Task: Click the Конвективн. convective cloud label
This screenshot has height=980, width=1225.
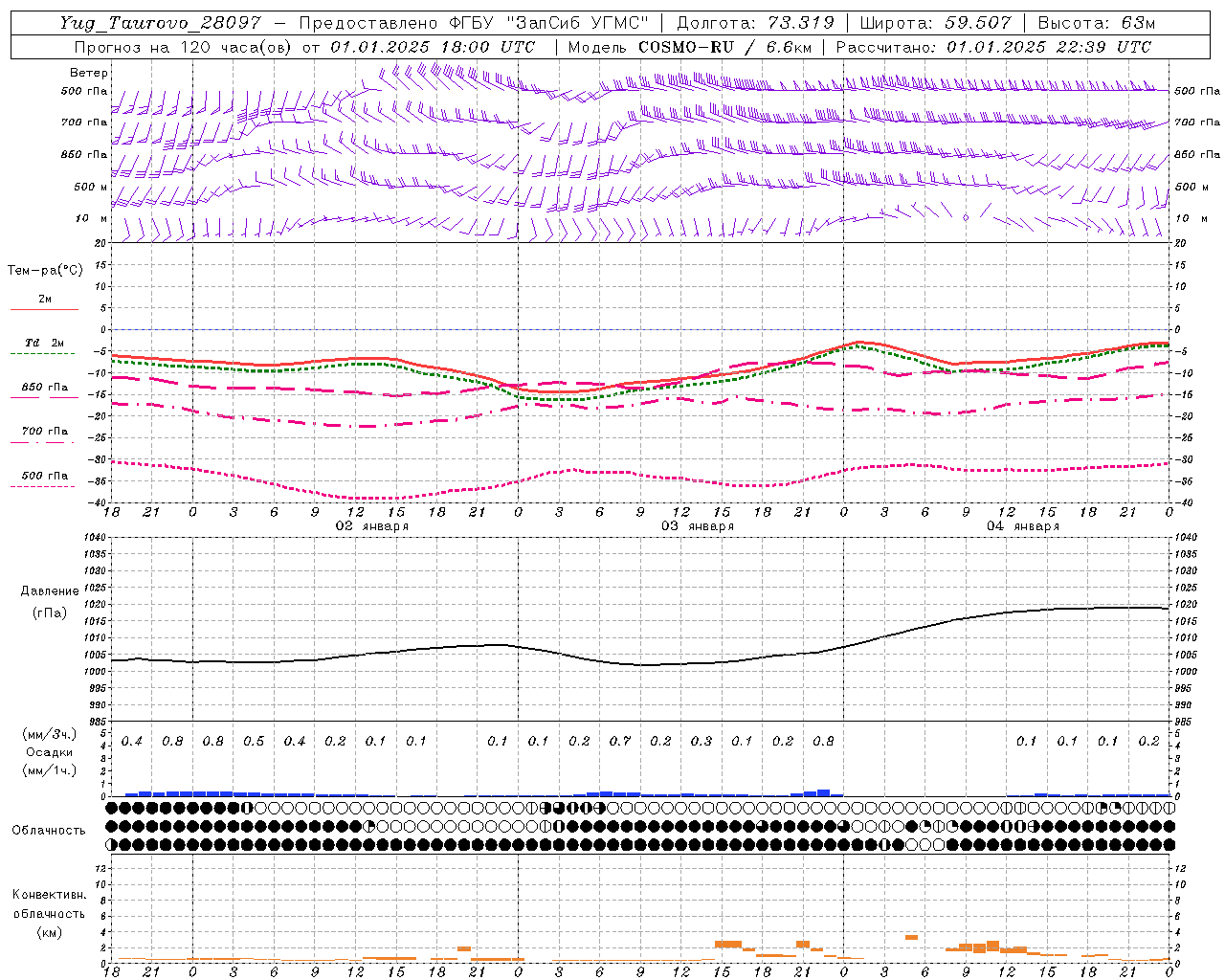Action: (x=49, y=895)
